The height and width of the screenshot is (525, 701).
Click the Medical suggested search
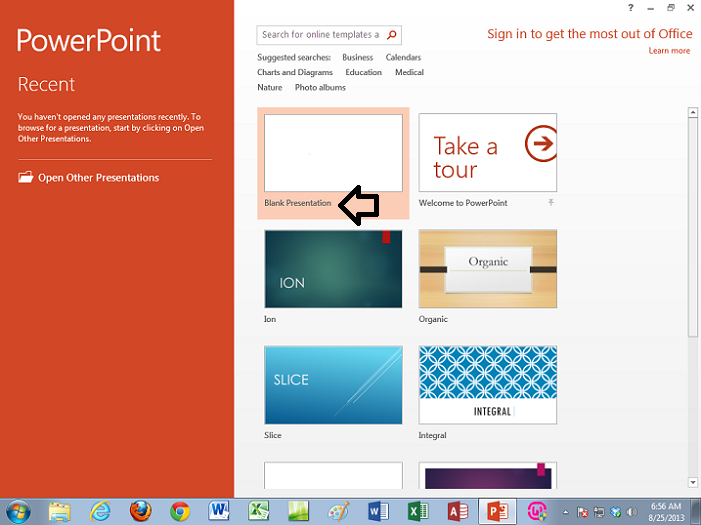click(x=409, y=72)
